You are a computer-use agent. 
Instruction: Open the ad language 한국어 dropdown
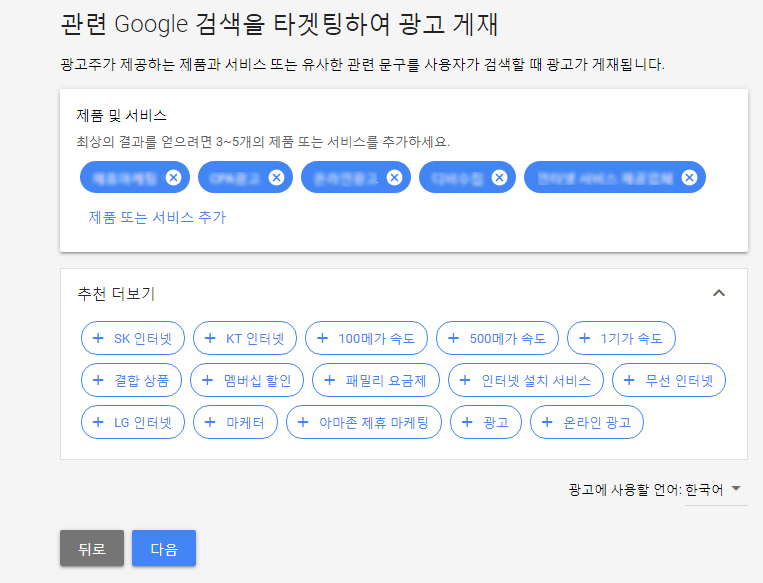click(714, 489)
